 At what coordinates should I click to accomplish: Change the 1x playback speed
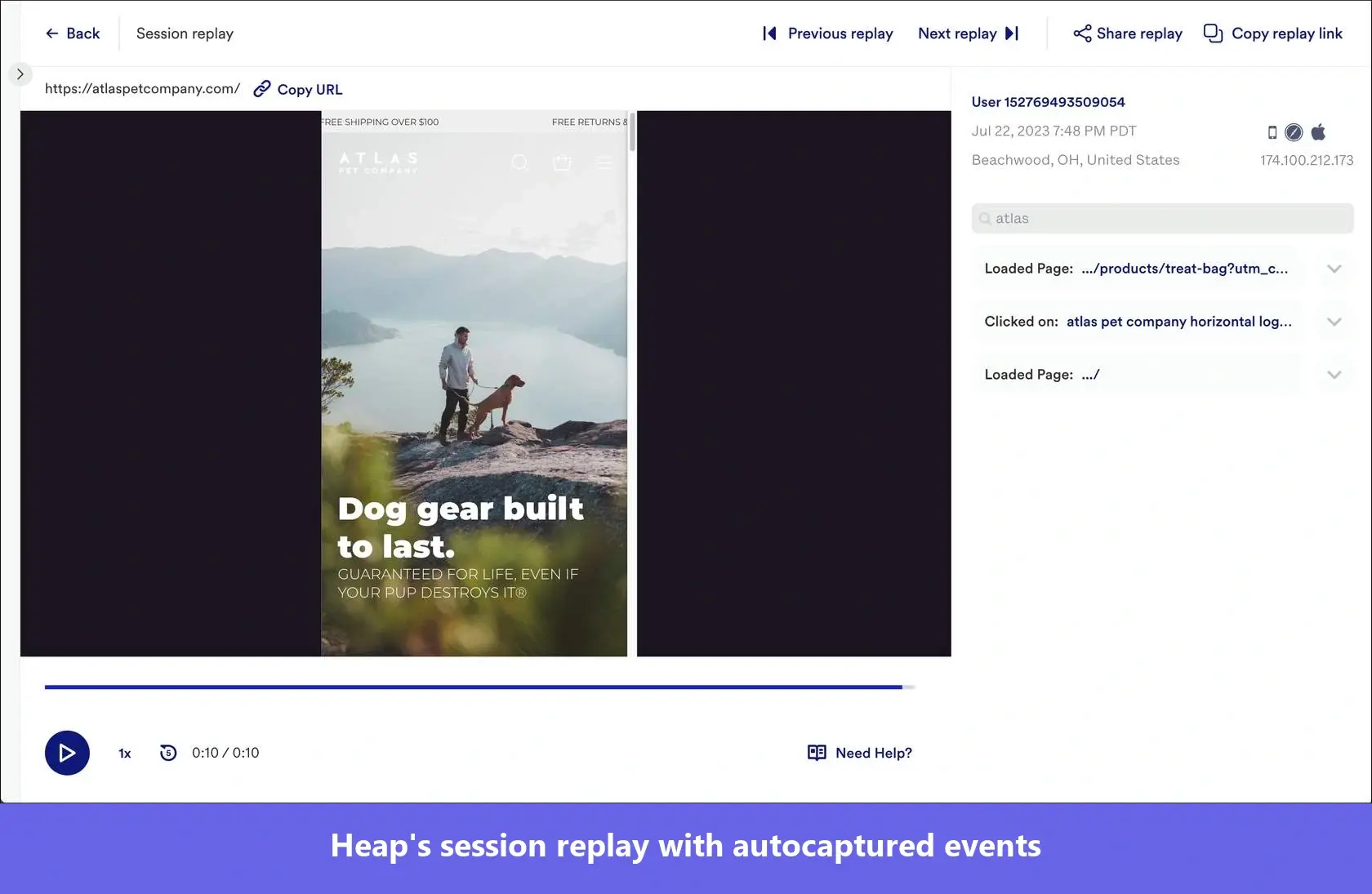(125, 754)
